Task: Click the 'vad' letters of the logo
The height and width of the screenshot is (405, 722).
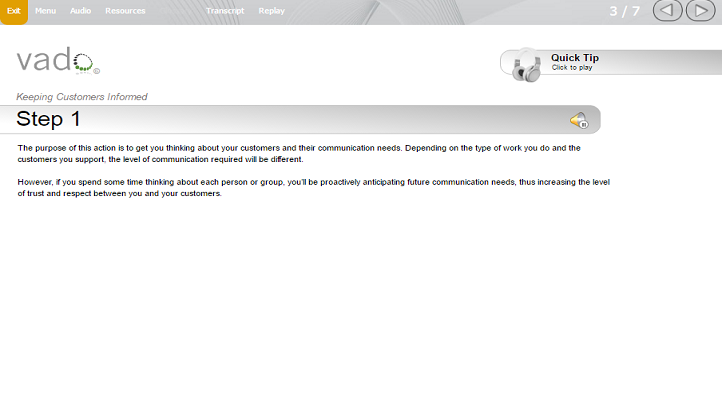Action: (x=44, y=60)
